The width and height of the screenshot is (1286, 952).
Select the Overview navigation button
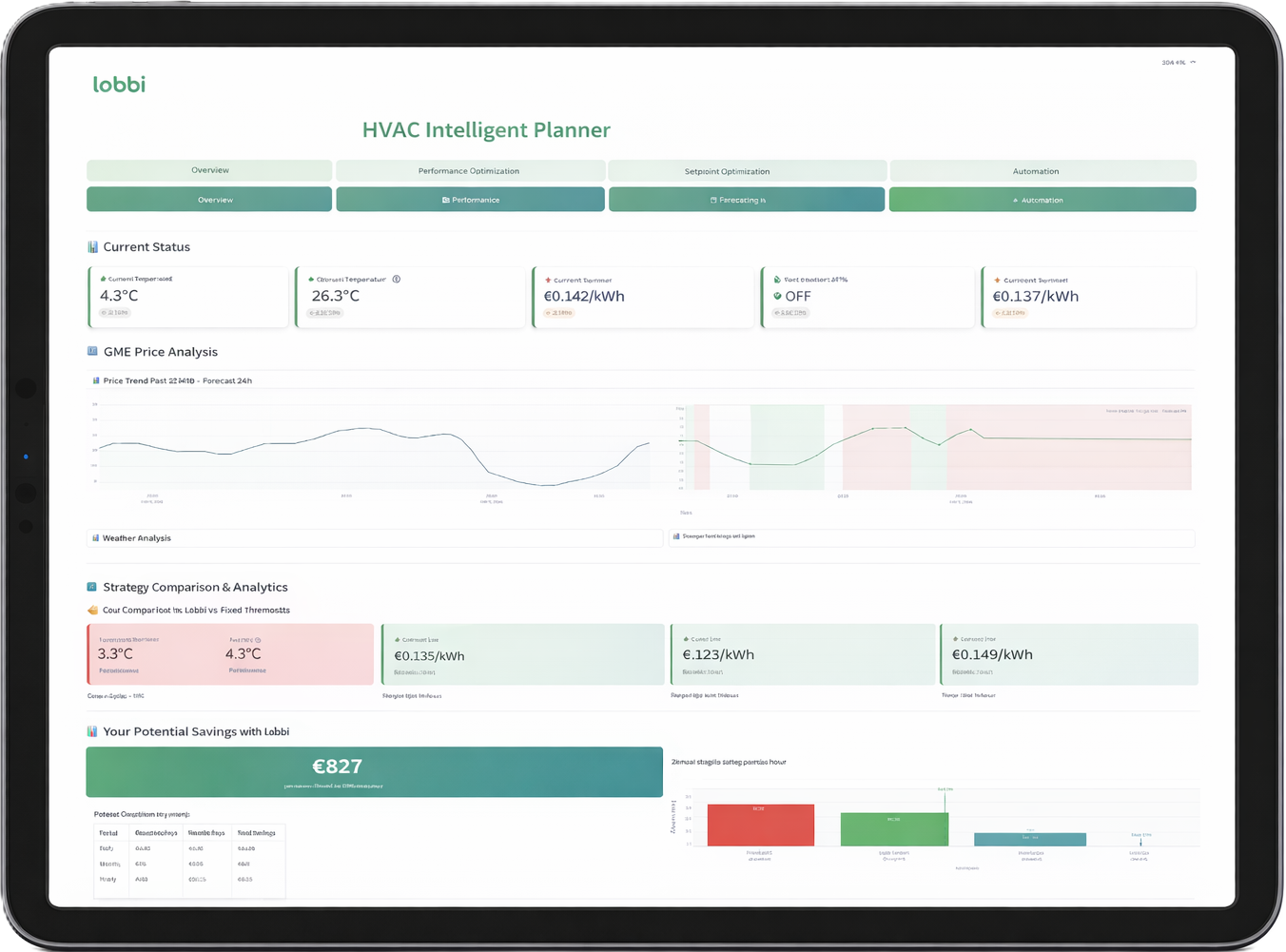(x=209, y=200)
